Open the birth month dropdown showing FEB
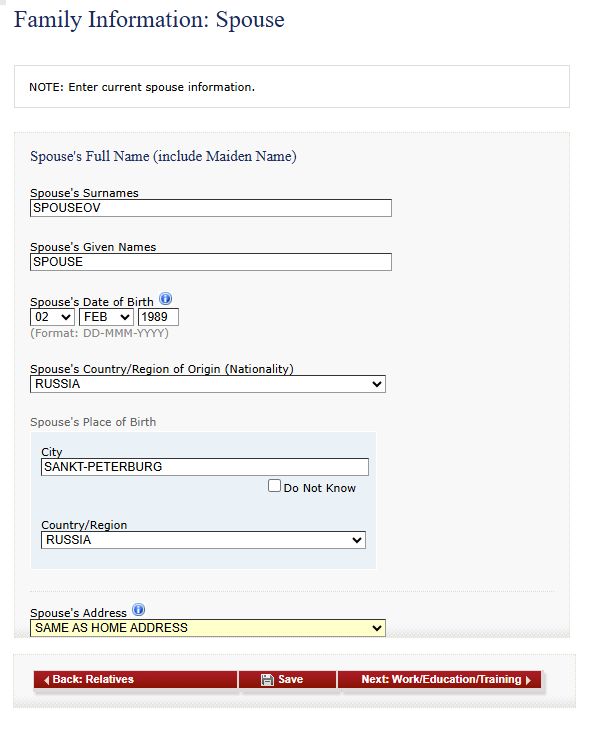 (x=106, y=317)
